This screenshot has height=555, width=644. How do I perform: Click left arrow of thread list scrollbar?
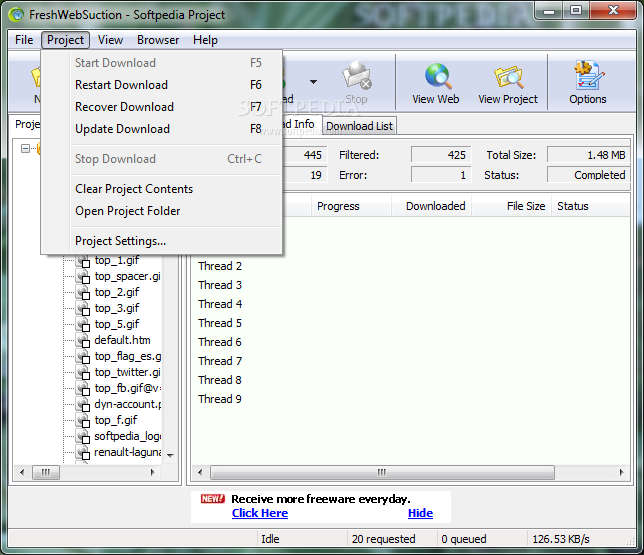[200, 472]
